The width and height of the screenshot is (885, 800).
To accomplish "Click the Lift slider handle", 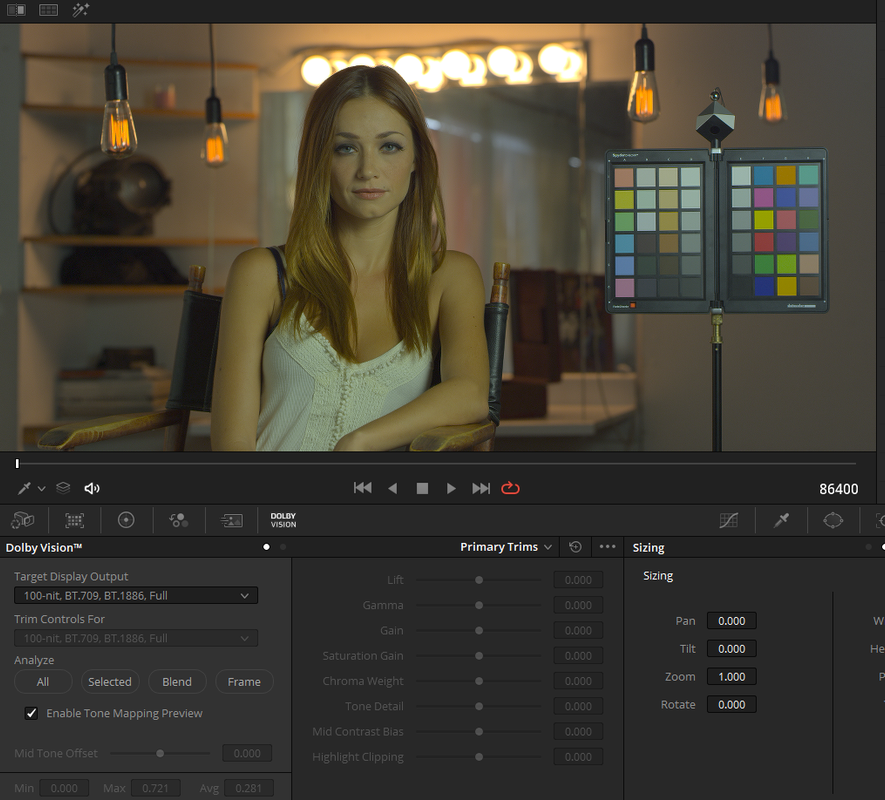I will coord(479,580).
